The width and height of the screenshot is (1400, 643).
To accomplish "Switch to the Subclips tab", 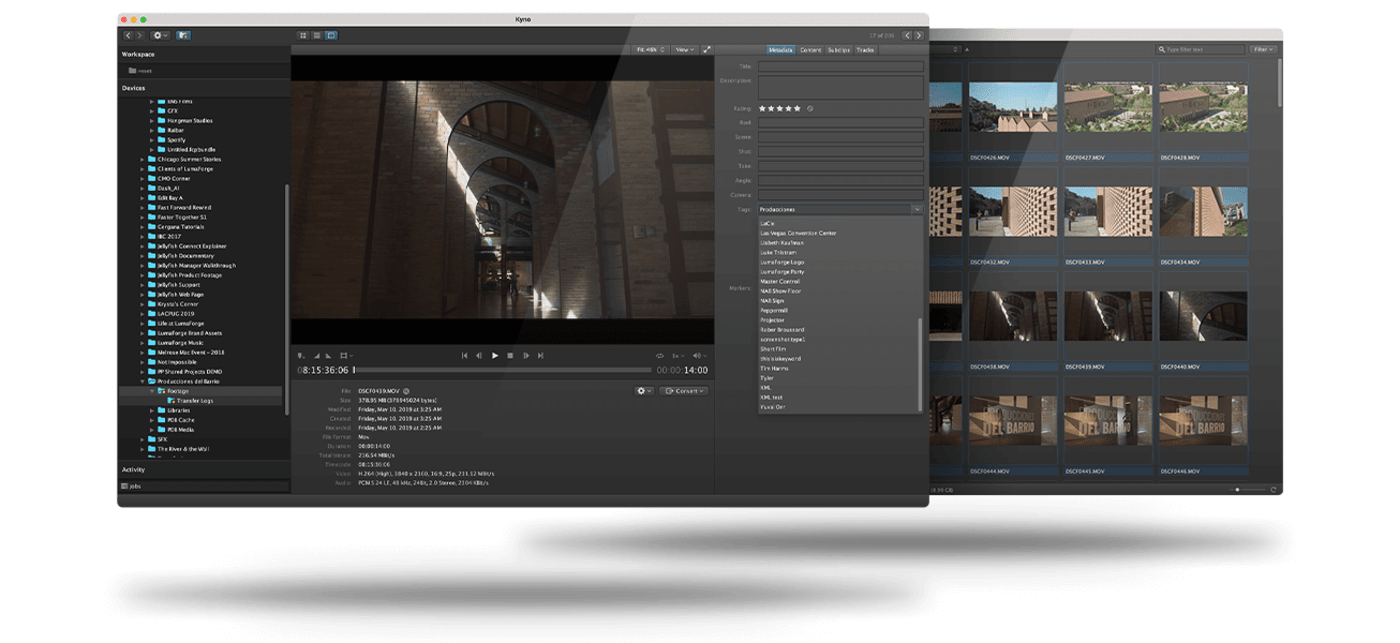I will pos(839,49).
